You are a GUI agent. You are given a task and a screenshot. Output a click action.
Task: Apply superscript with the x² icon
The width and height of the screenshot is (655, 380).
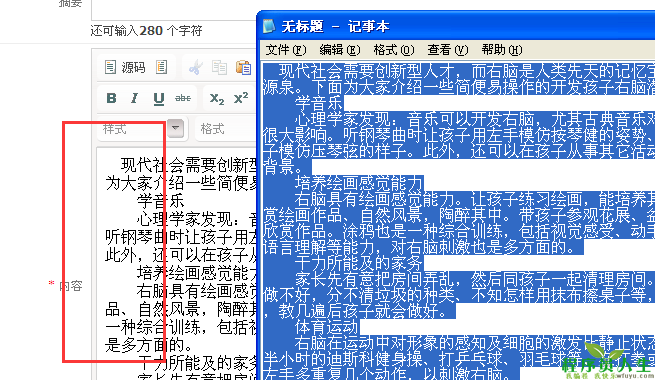coord(241,98)
